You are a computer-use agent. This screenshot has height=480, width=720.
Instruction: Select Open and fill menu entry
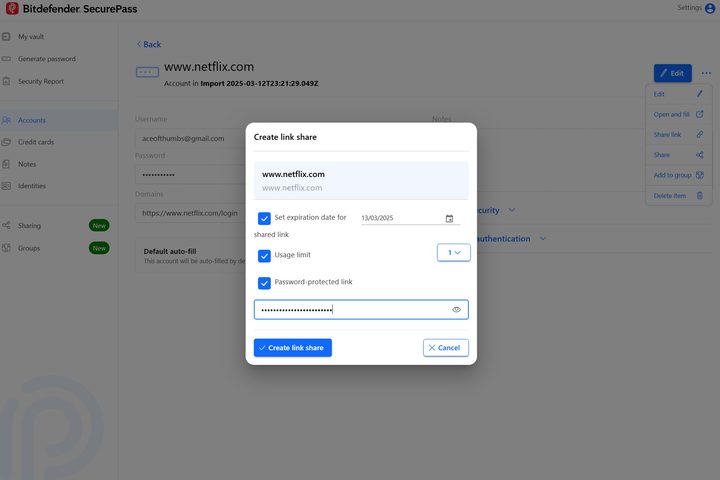[679, 114]
